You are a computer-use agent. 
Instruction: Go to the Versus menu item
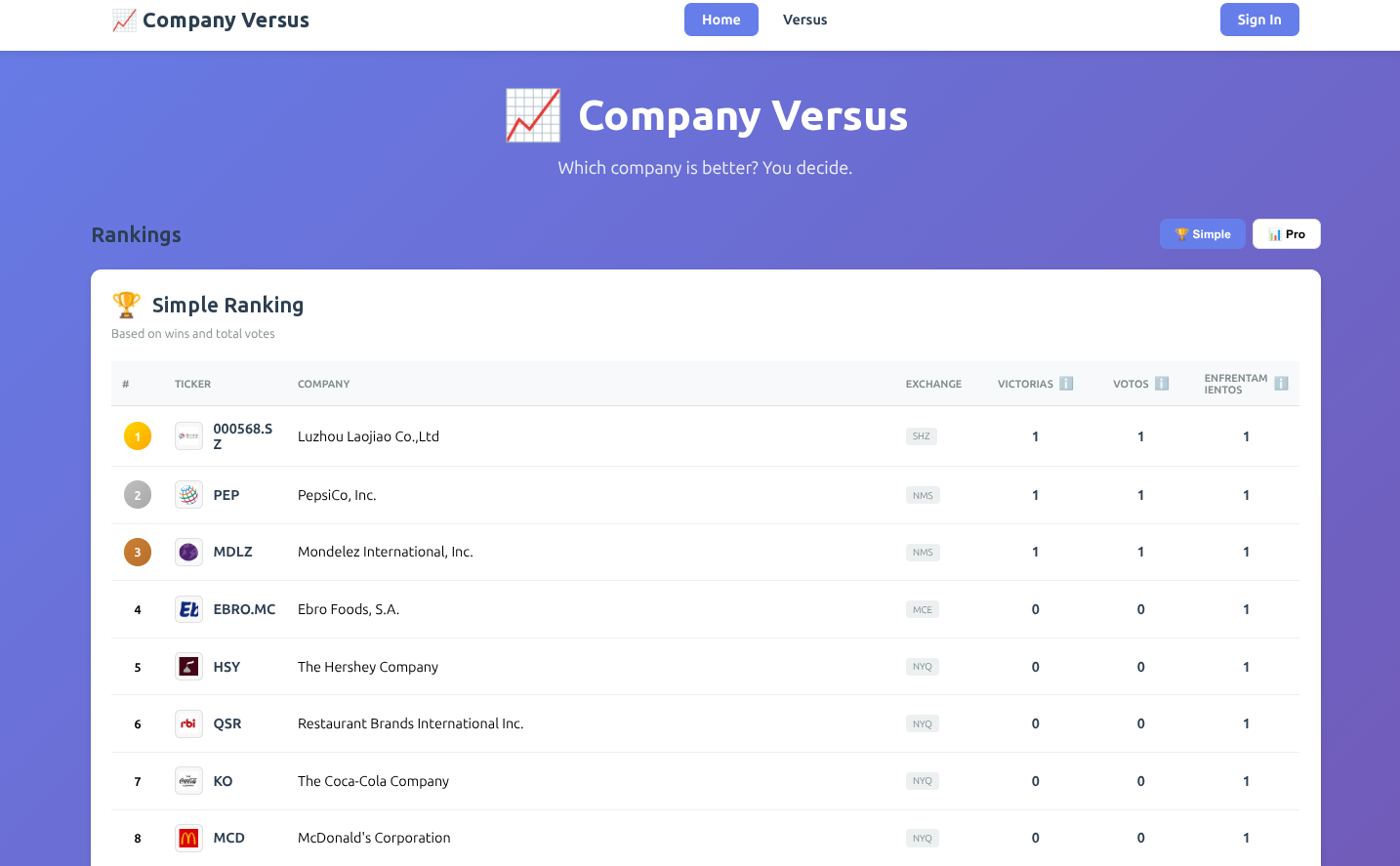(x=804, y=20)
